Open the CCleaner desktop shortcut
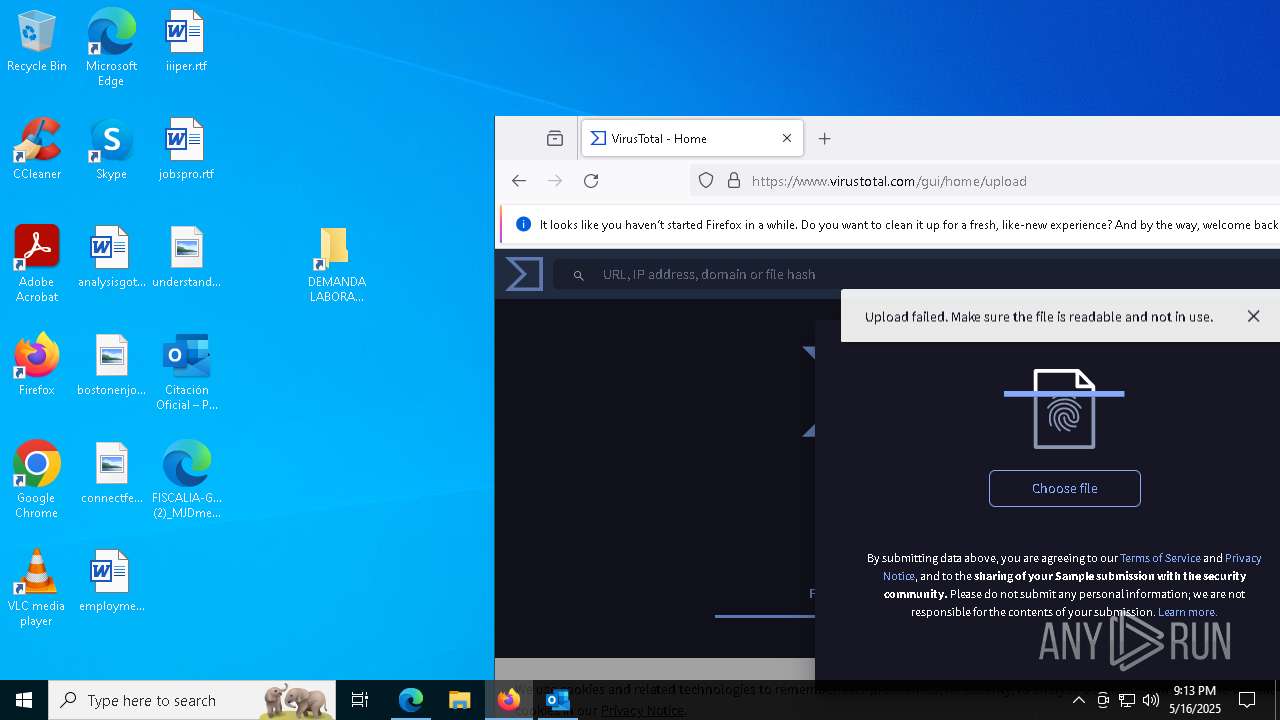The height and width of the screenshot is (720, 1280). coord(37,150)
